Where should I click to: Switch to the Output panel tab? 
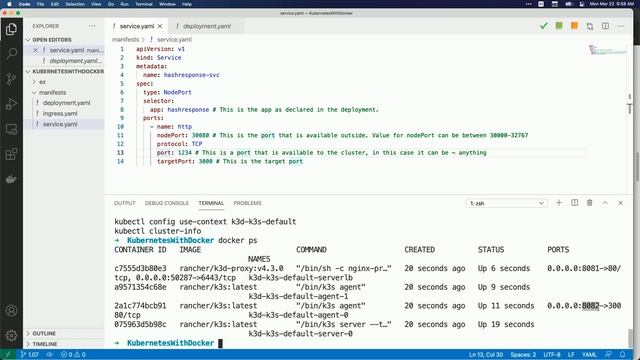[x=124, y=203]
